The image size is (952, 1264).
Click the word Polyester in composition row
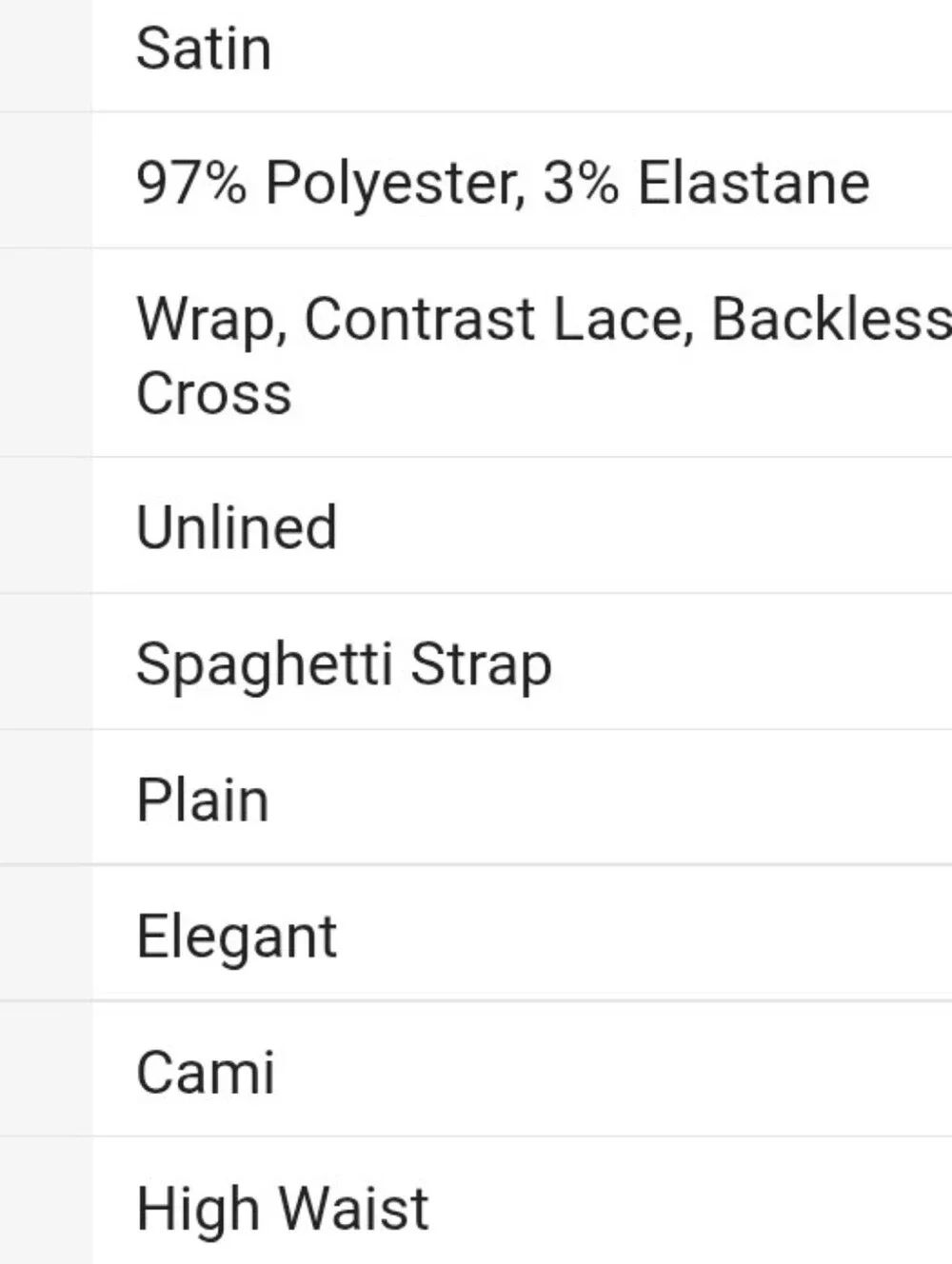395,184
